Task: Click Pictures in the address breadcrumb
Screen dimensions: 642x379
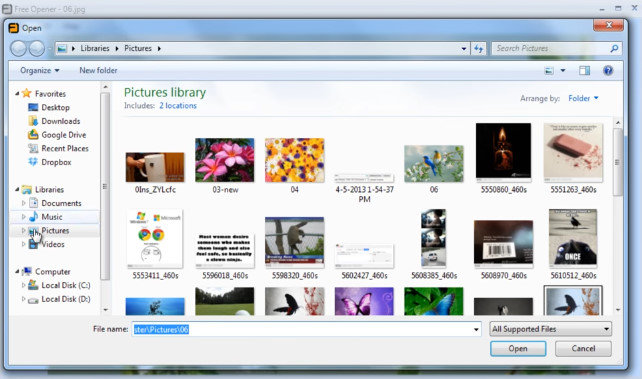Action: pyautogui.click(x=138, y=48)
